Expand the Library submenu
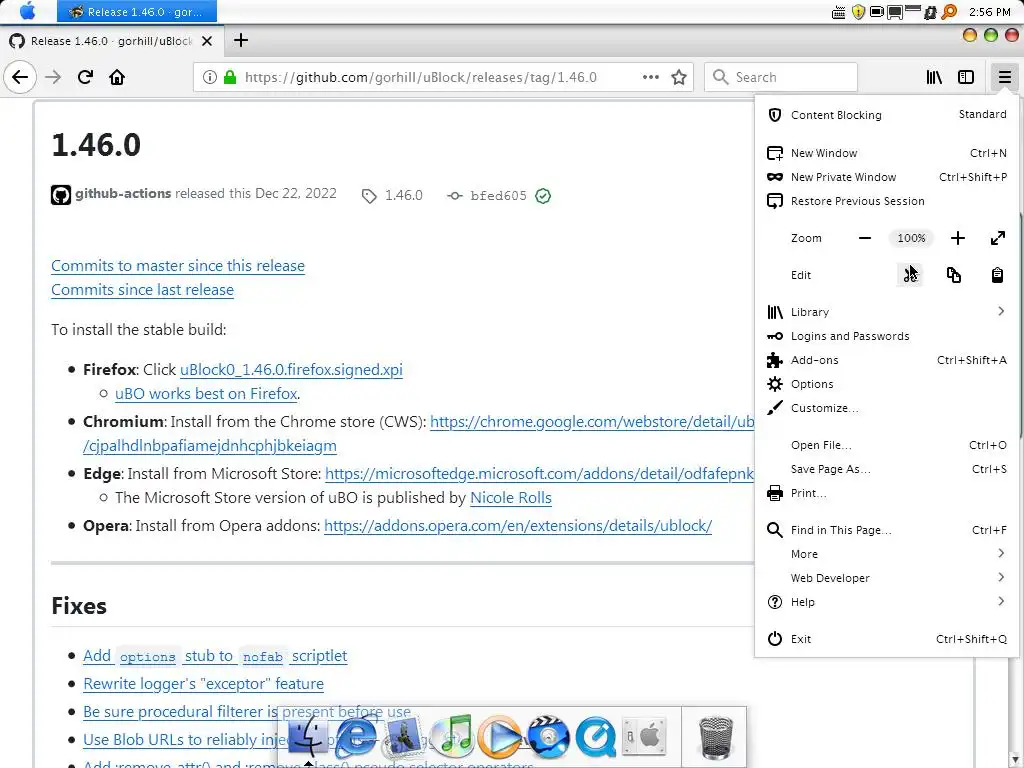 click(886, 312)
